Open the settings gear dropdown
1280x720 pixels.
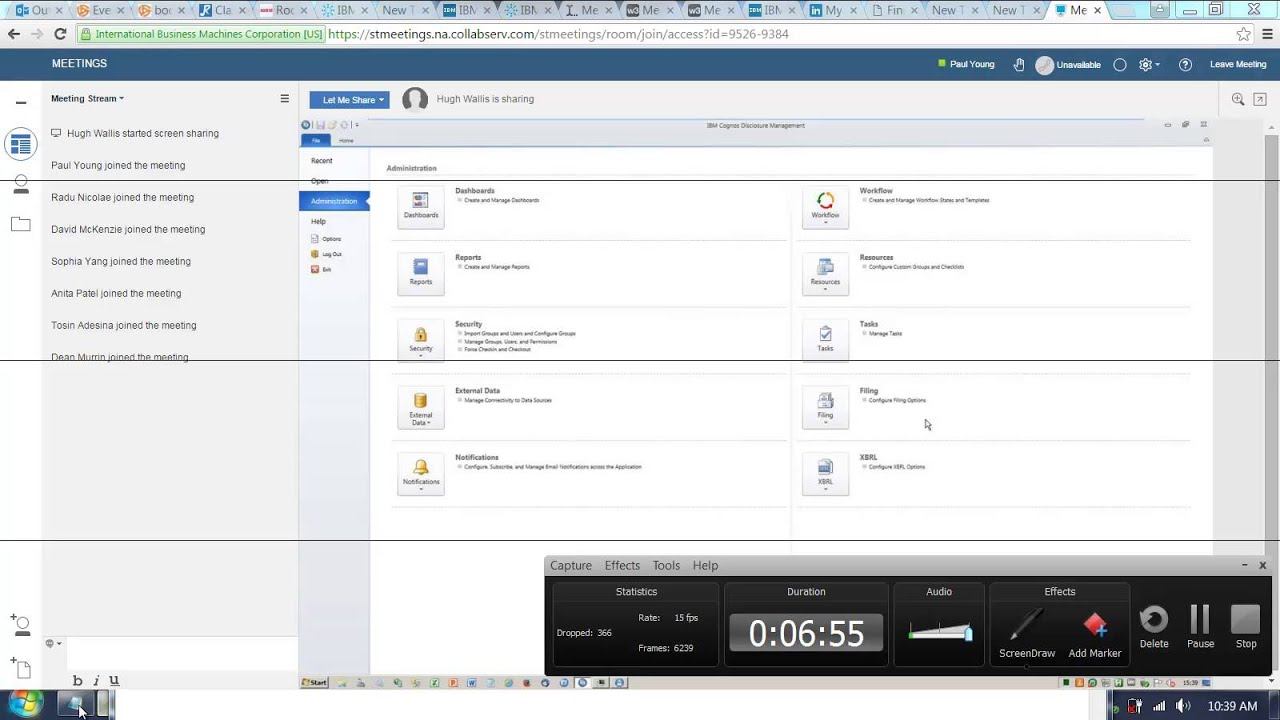point(1149,64)
